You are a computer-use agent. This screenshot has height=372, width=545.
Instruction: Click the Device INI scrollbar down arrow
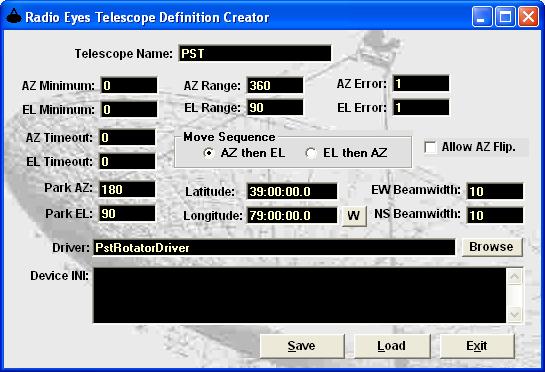click(514, 314)
